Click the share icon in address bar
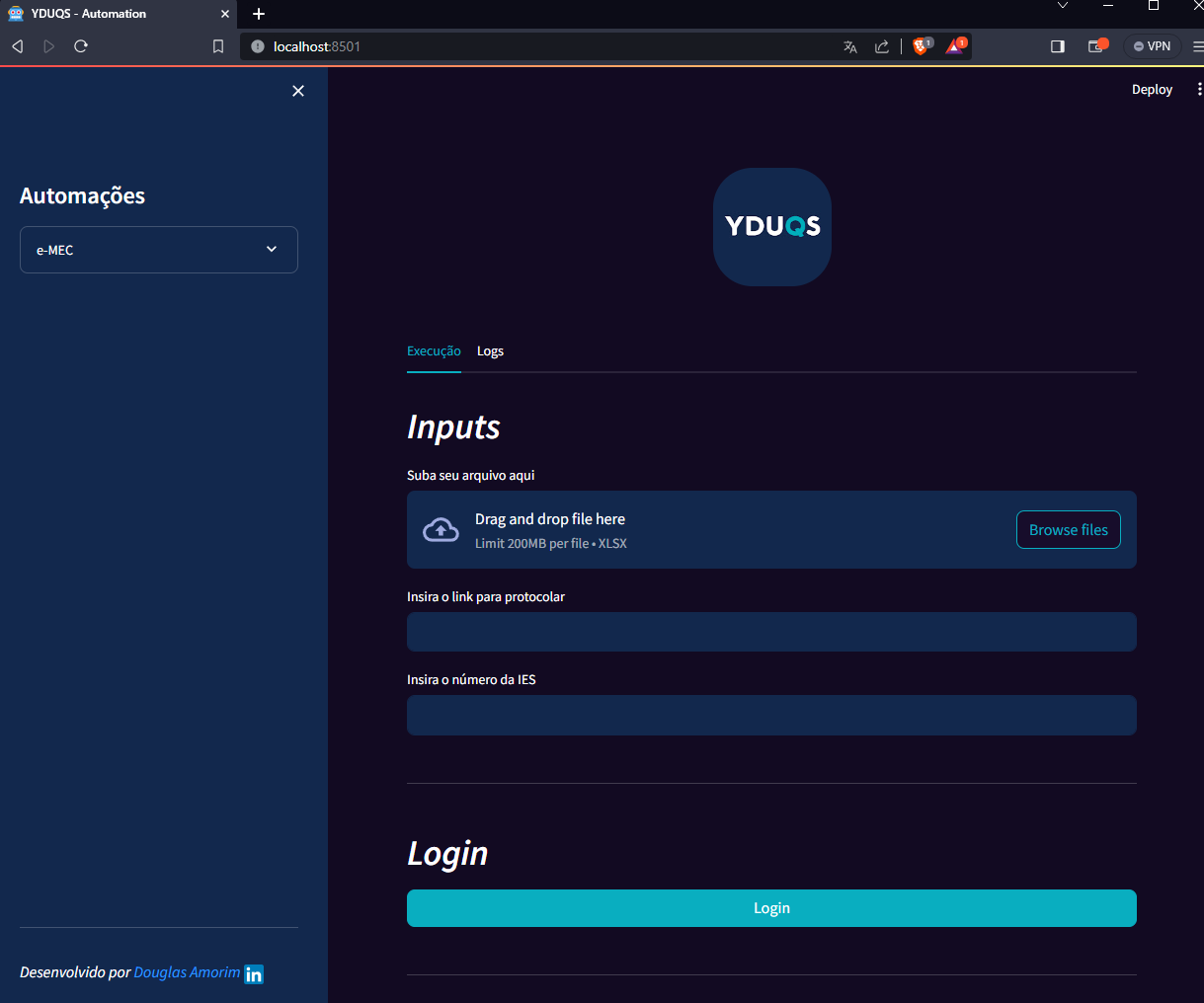Viewport: 1204px width, 1003px height. click(882, 46)
